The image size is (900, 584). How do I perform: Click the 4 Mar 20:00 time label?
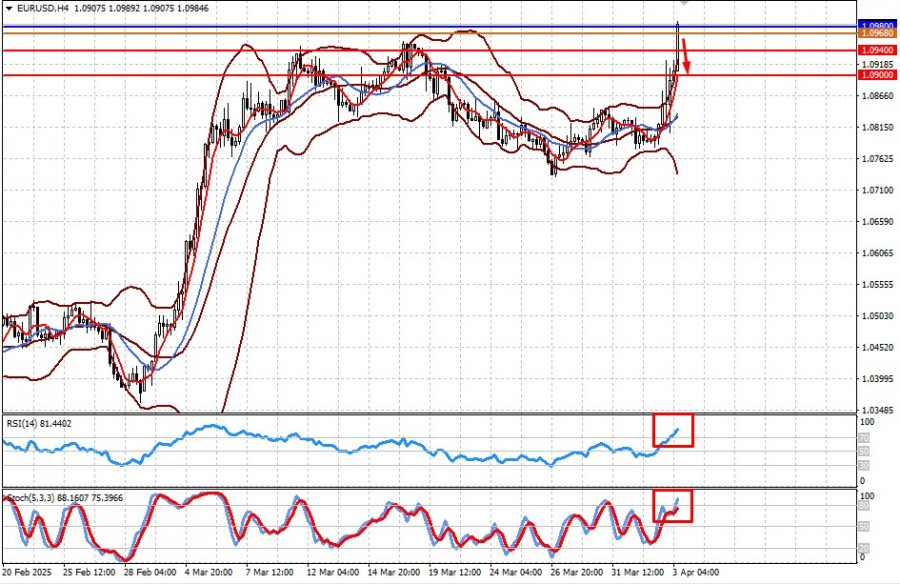tap(209, 573)
